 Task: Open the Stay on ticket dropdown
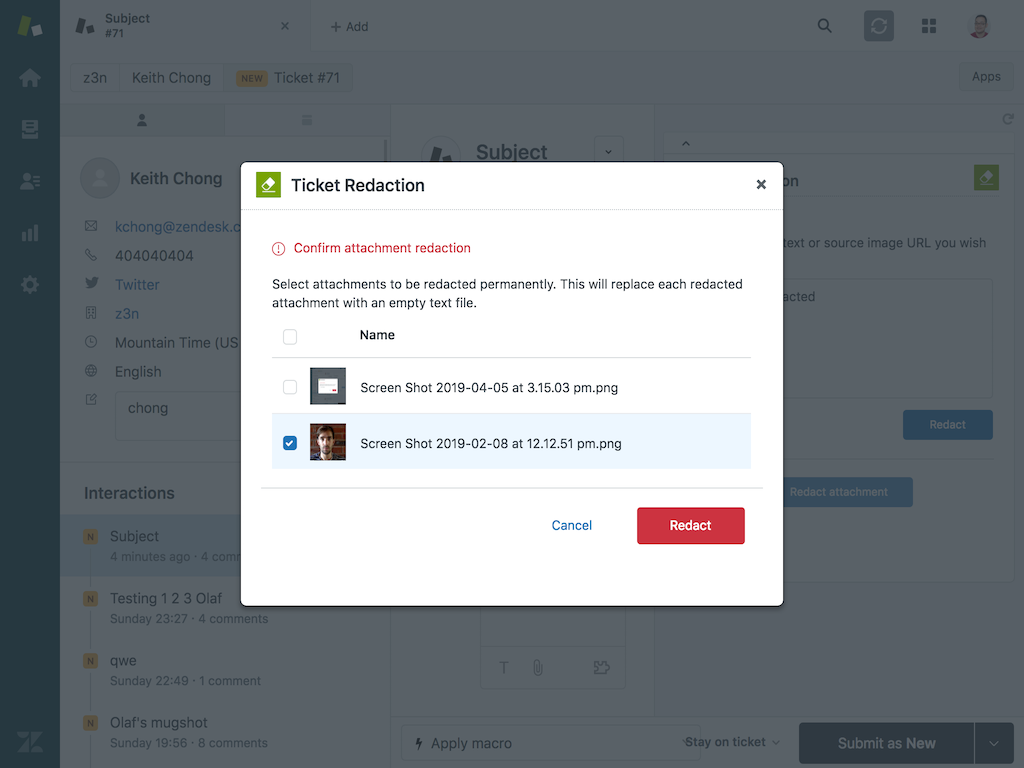click(732, 742)
